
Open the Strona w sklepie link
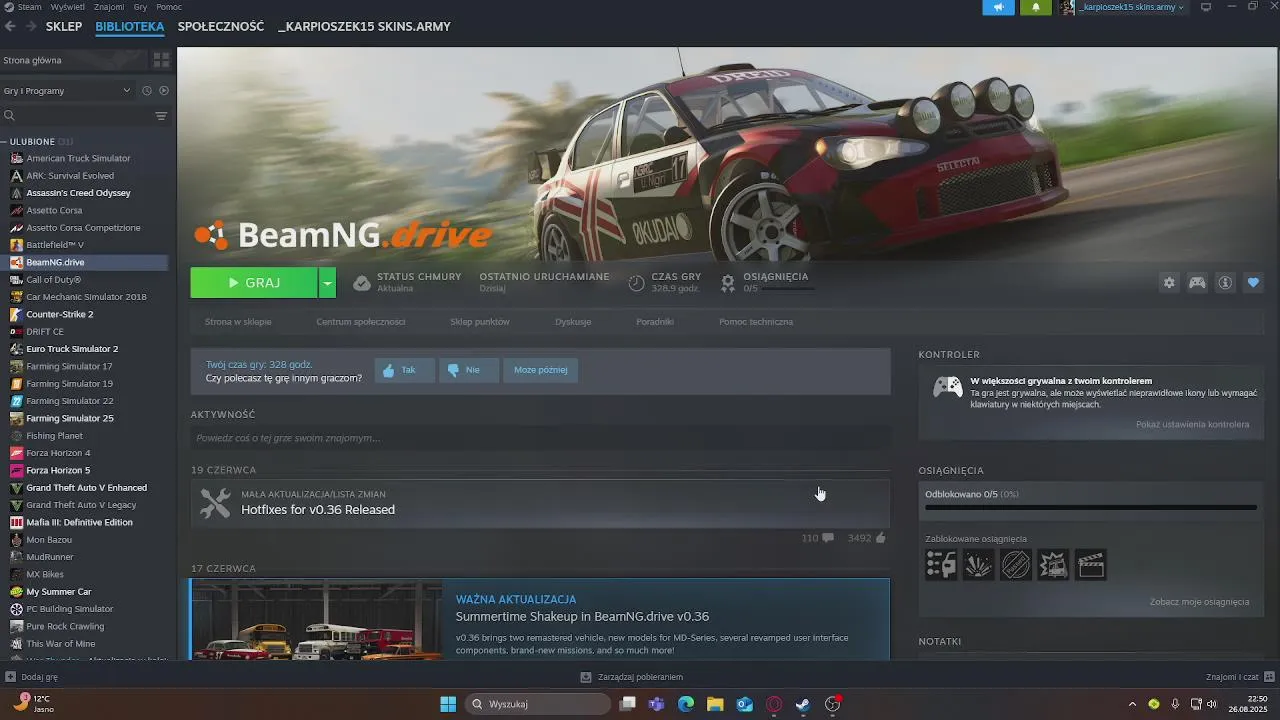click(238, 322)
